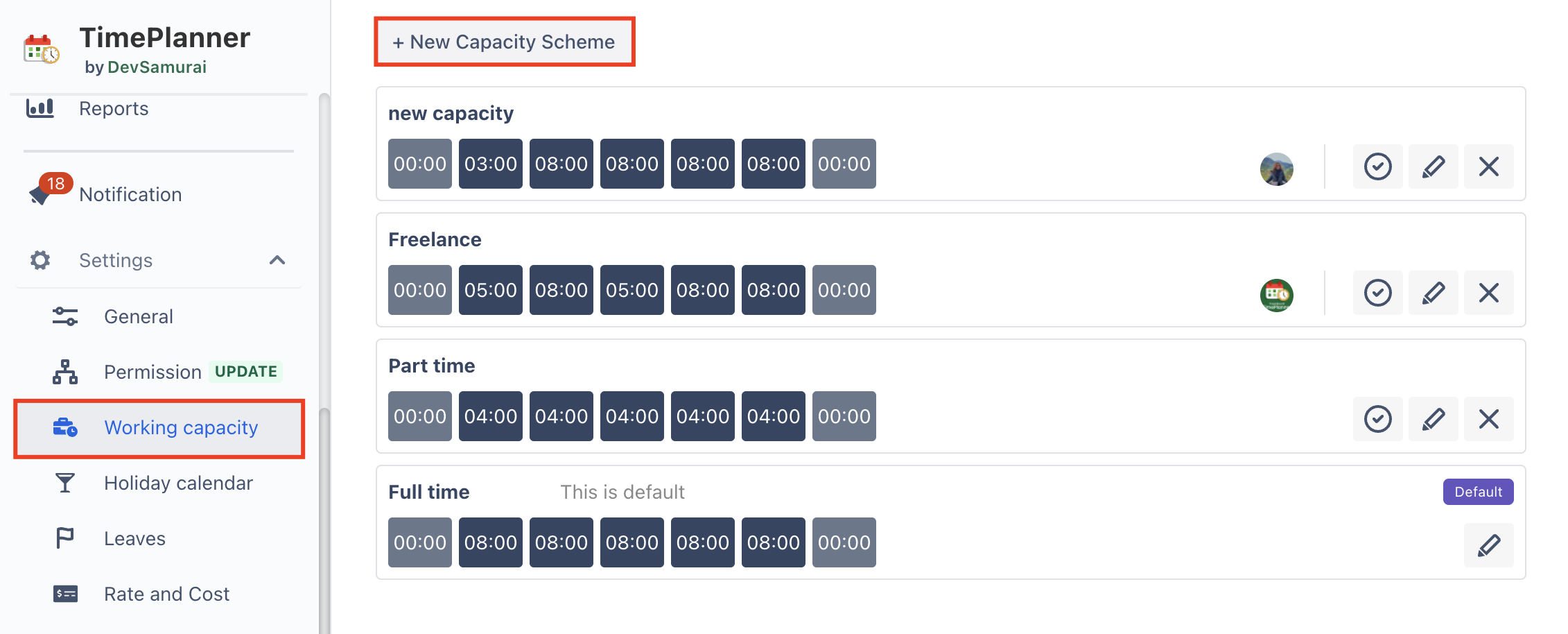Open the Permission settings page
The image size is (1568, 634).
[153, 372]
